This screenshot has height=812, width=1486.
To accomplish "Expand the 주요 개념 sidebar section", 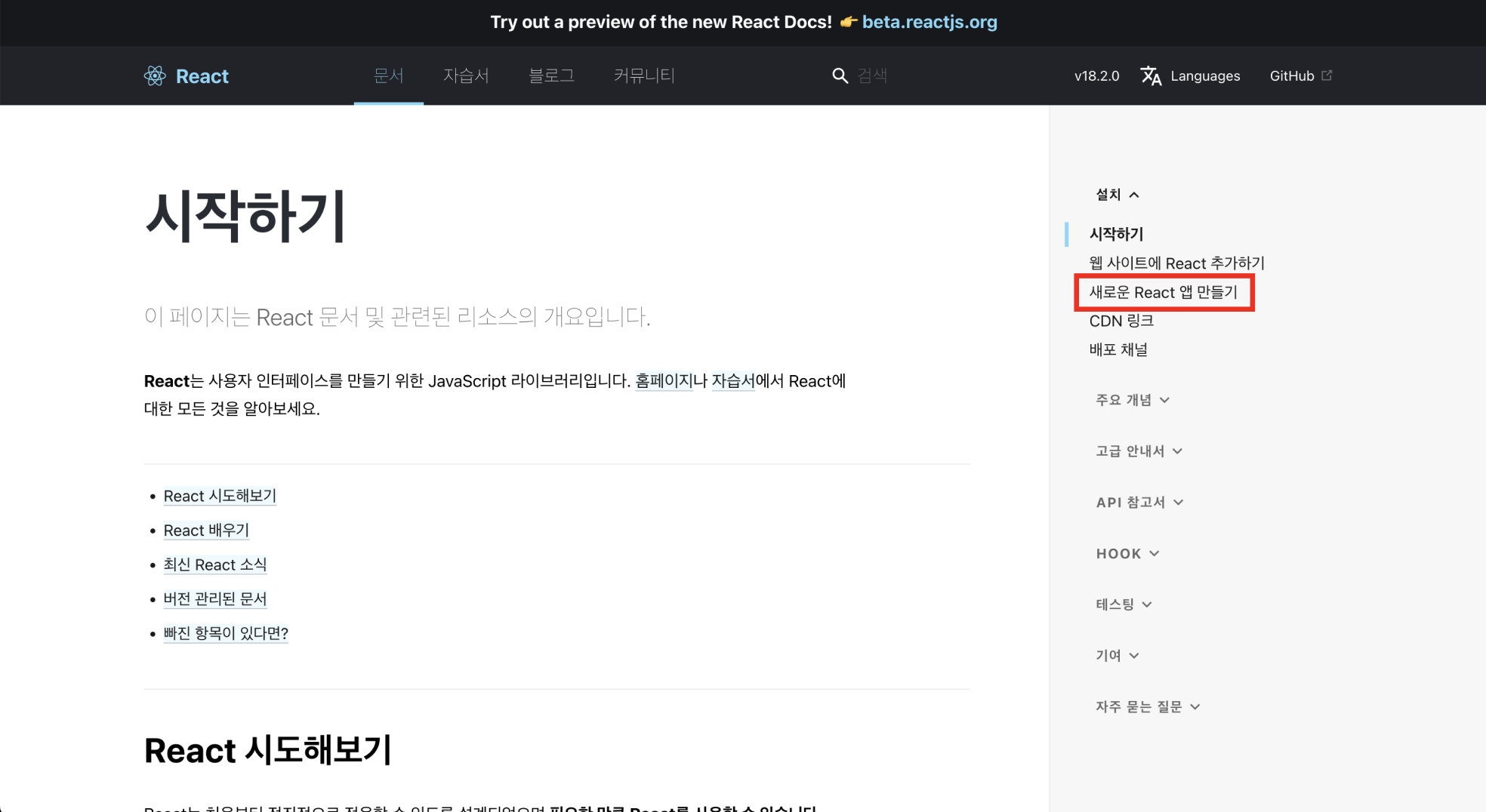I will coord(1133,400).
